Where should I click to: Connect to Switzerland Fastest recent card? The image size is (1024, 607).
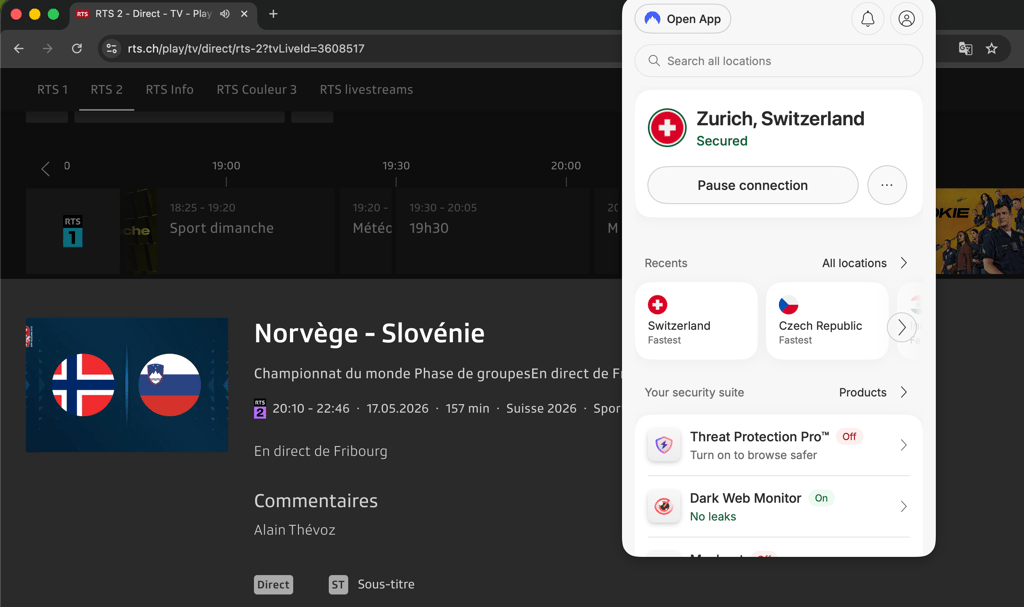click(x=696, y=321)
